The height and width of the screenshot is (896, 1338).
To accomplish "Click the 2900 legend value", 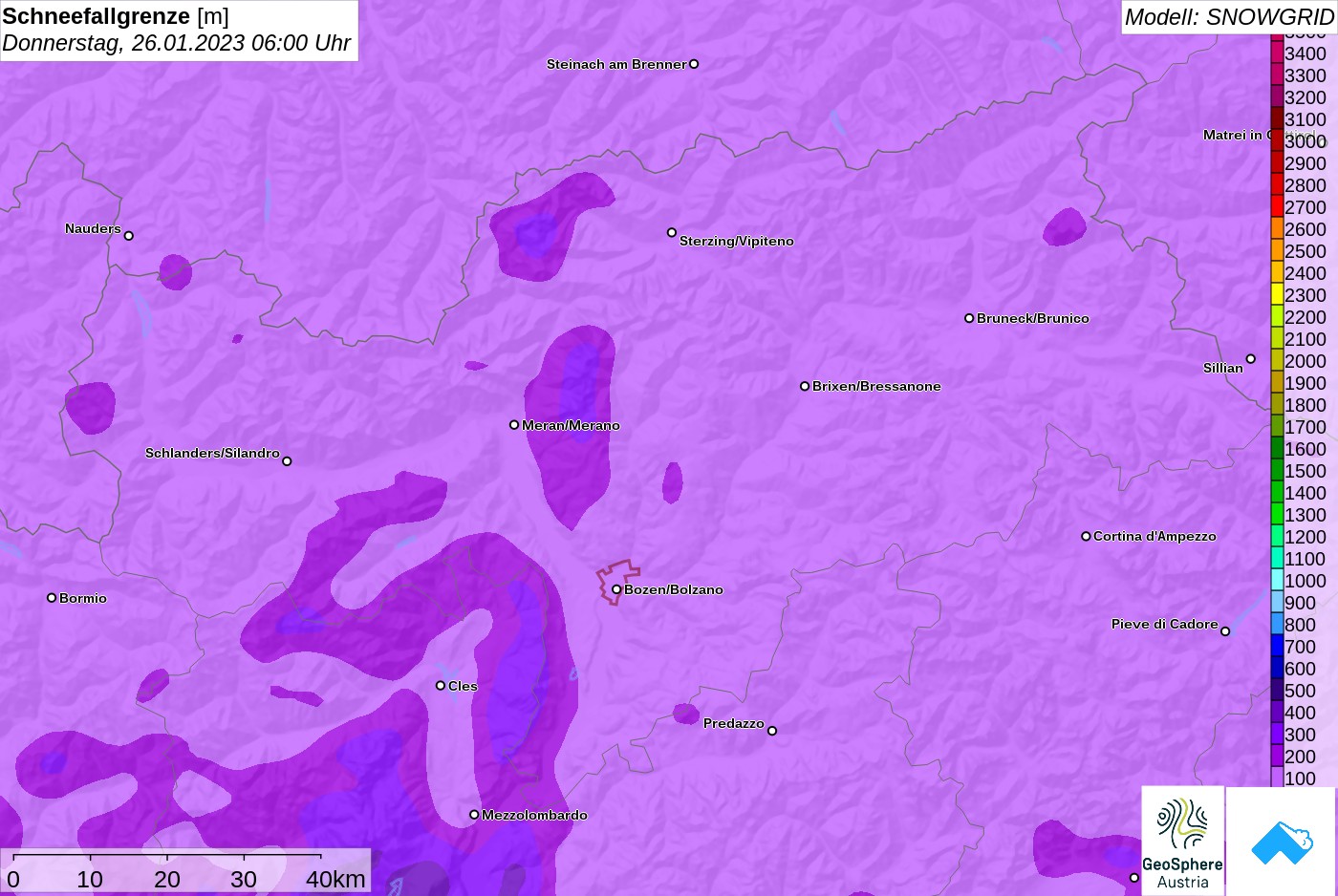I will click(1306, 163).
